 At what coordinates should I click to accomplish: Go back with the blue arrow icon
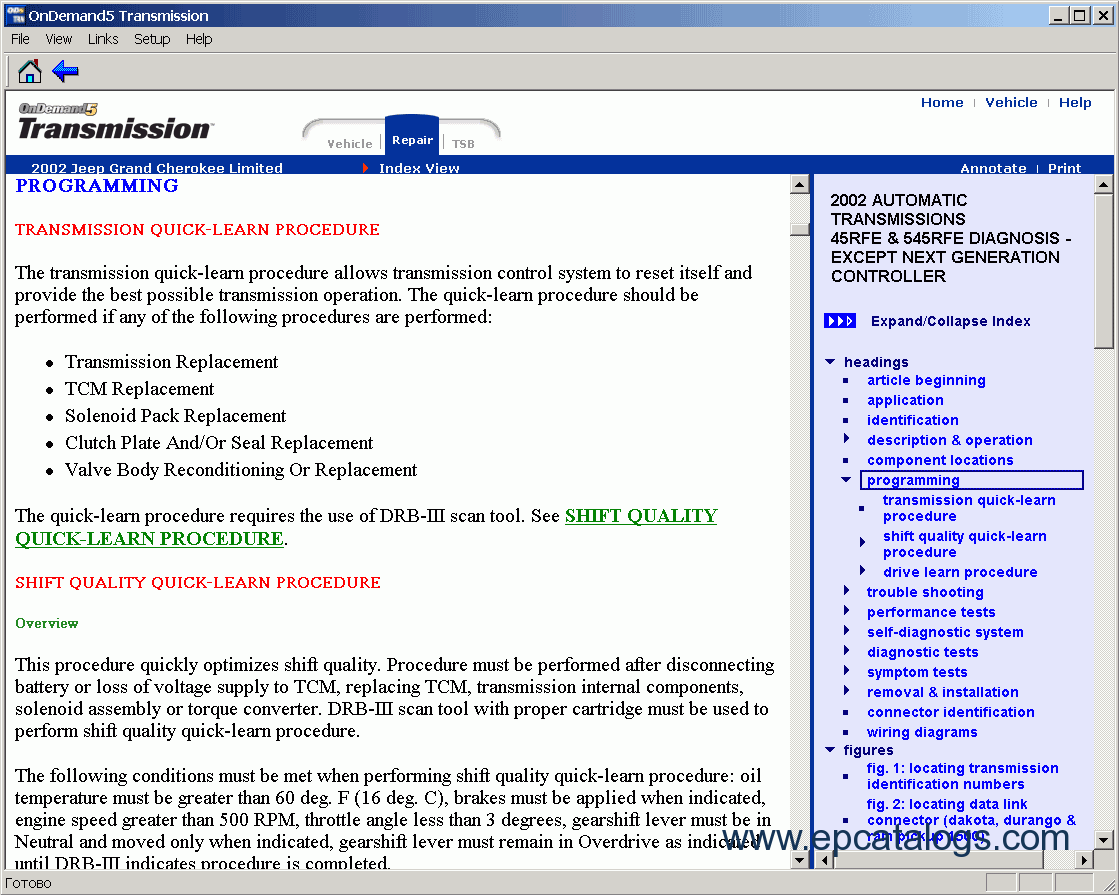click(x=65, y=71)
